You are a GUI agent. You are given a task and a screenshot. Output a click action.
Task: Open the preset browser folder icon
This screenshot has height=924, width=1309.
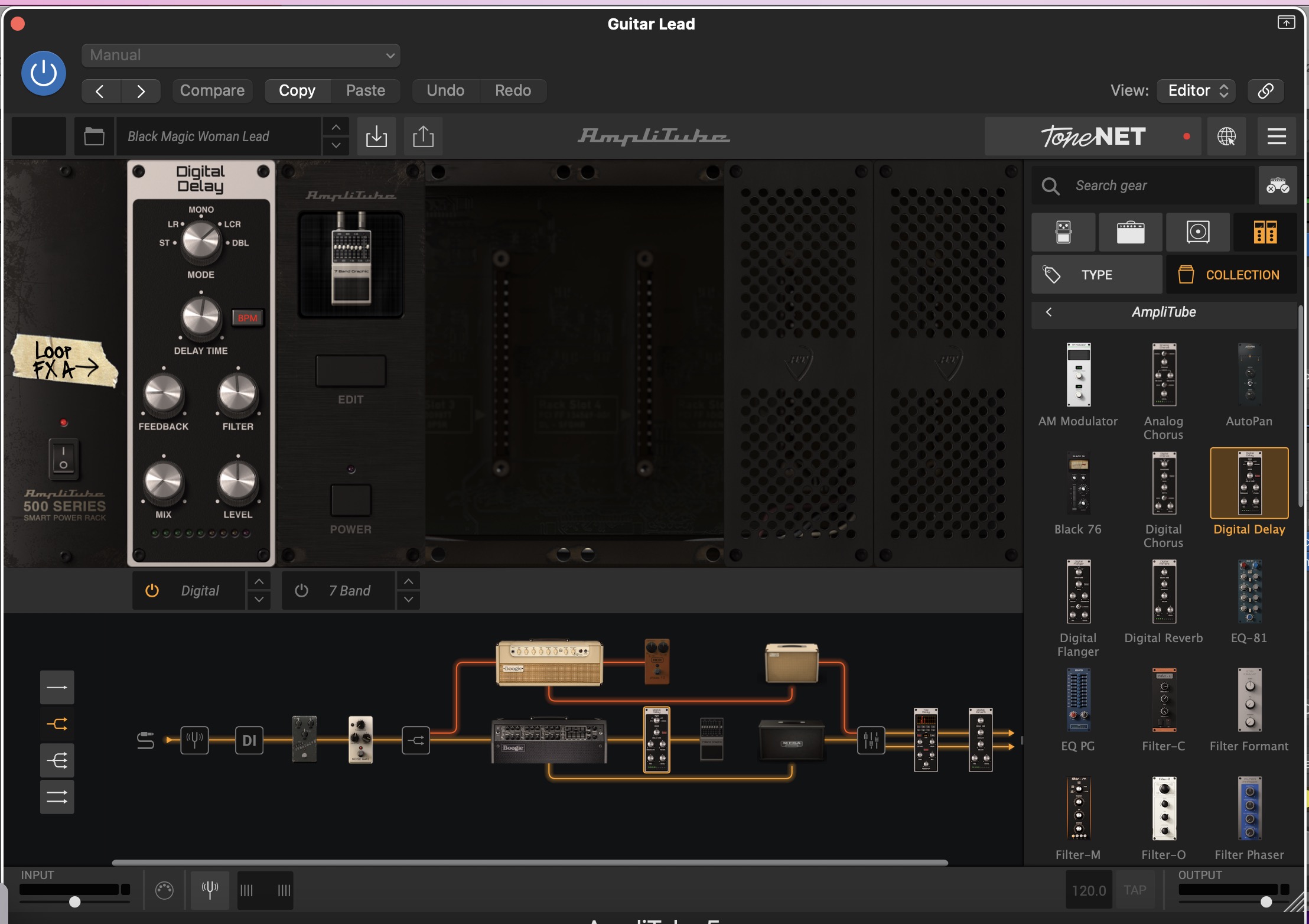point(94,136)
